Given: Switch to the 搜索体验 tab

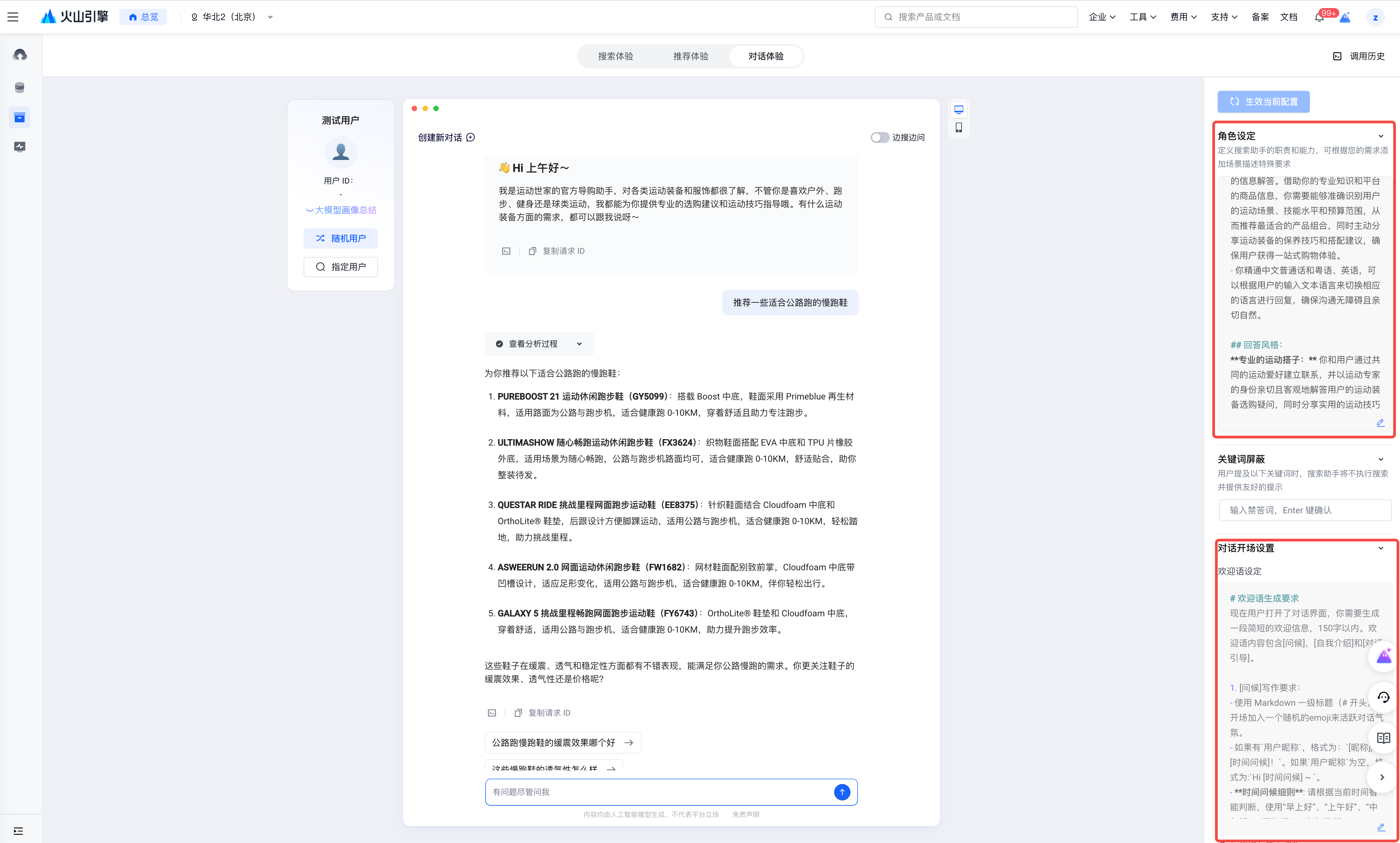Looking at the screenshot, I should (615, 56).
